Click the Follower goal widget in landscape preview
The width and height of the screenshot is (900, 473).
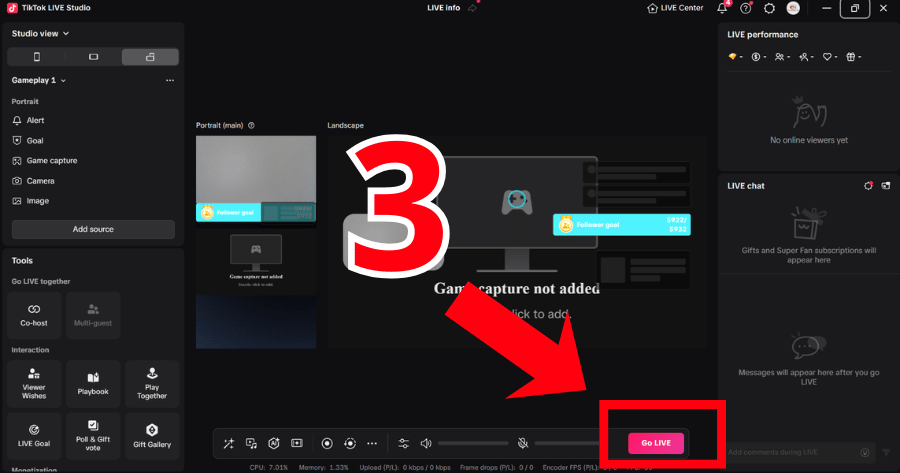[x=622, y=224]
